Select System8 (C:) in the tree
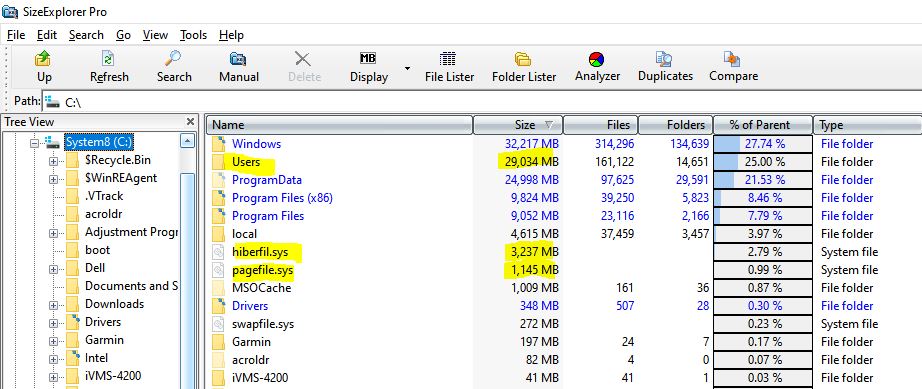This screenshot has height=389, width=922. pos(98,142)
